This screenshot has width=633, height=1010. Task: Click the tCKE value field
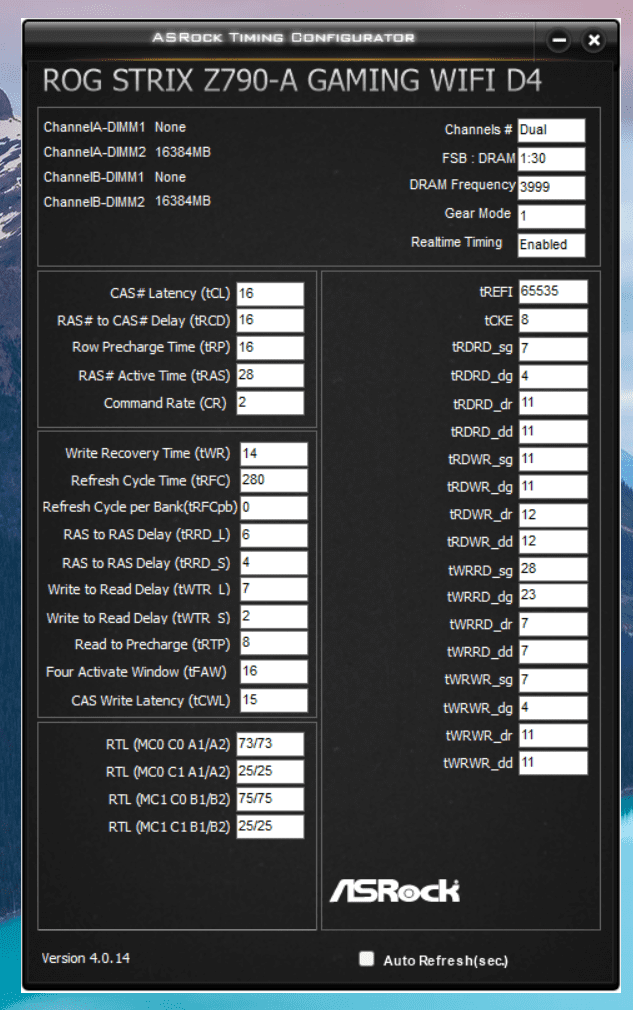point(553,320)
